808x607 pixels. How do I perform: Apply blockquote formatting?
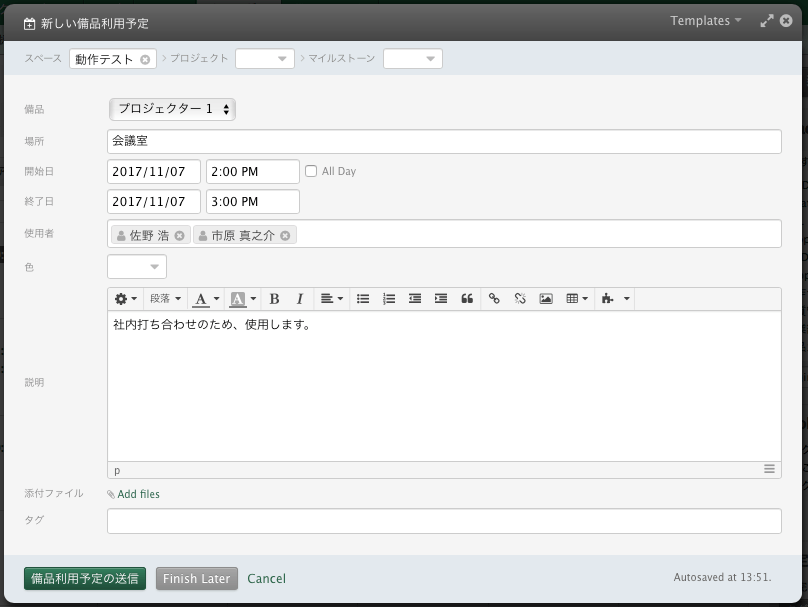coord(467,299)
